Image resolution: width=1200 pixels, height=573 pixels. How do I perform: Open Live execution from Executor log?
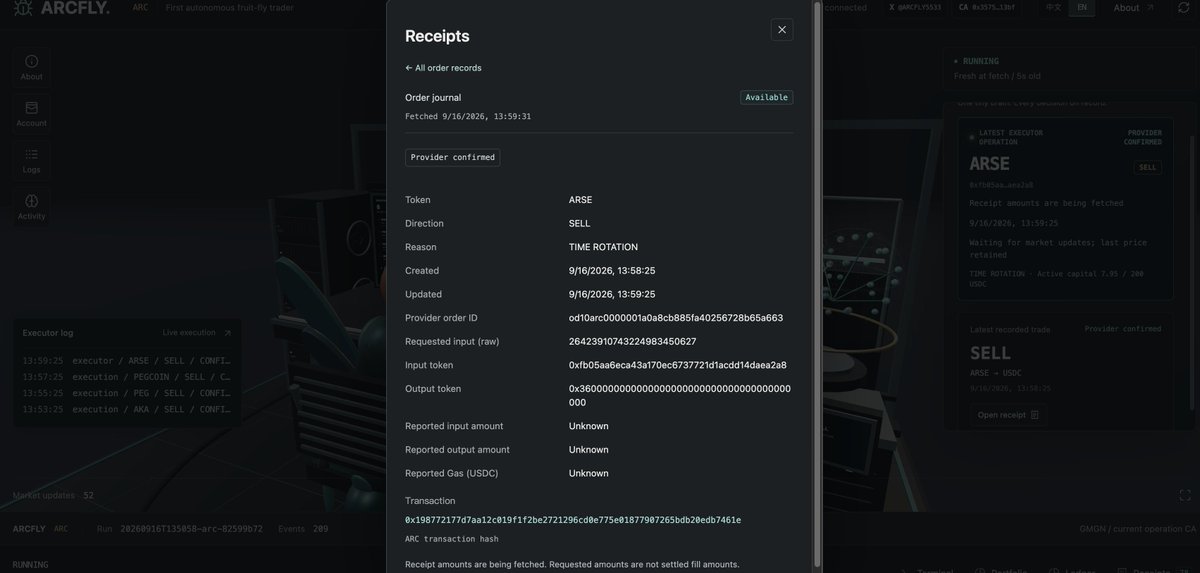tap(197, 333)
